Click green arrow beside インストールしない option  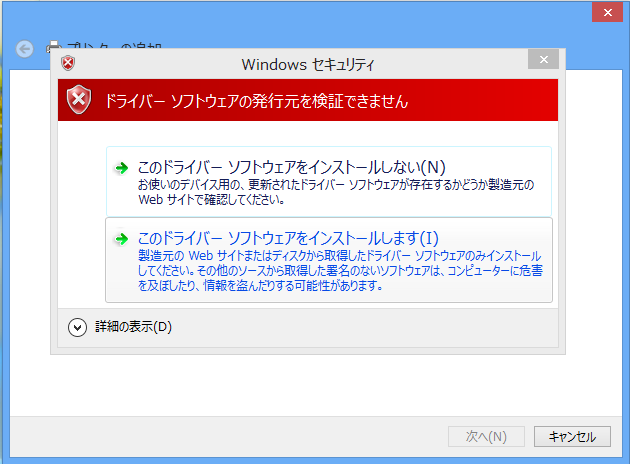121,168
